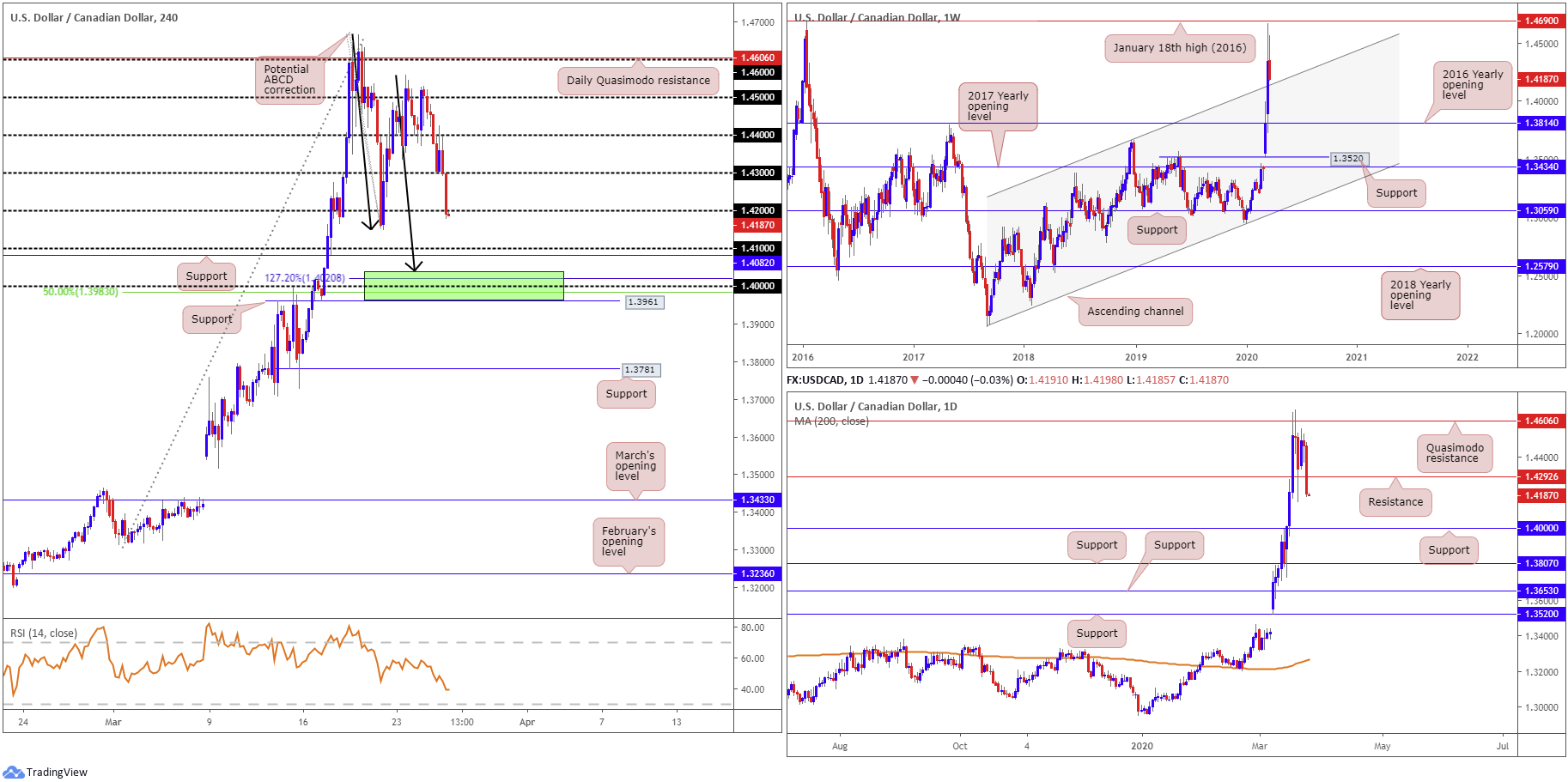Click the 'MA (200, close)' indicator label
Screen dimensions: 1568x782
pos(831,421)
